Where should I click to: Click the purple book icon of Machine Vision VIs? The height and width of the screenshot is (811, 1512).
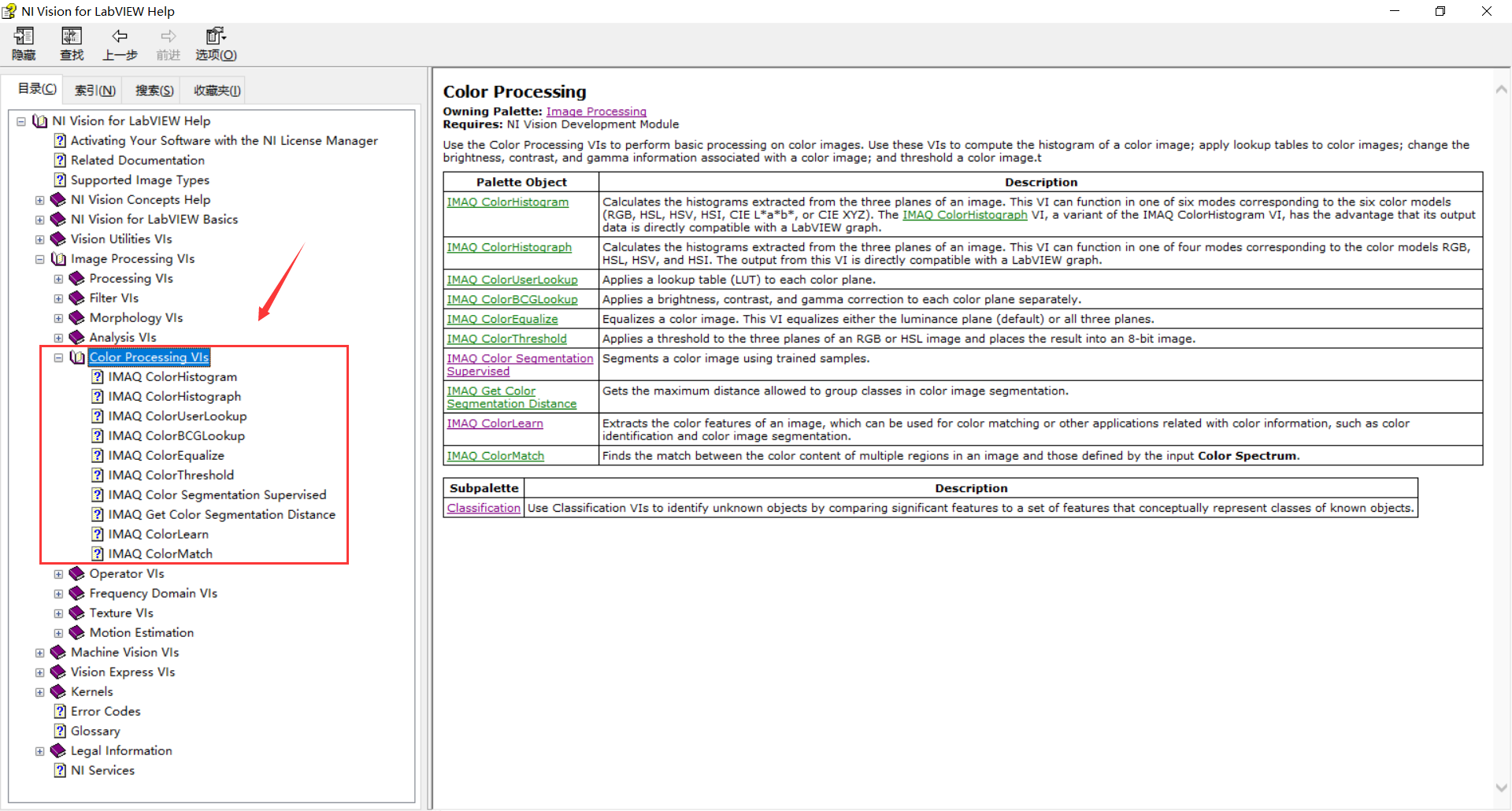pos(58,653)
